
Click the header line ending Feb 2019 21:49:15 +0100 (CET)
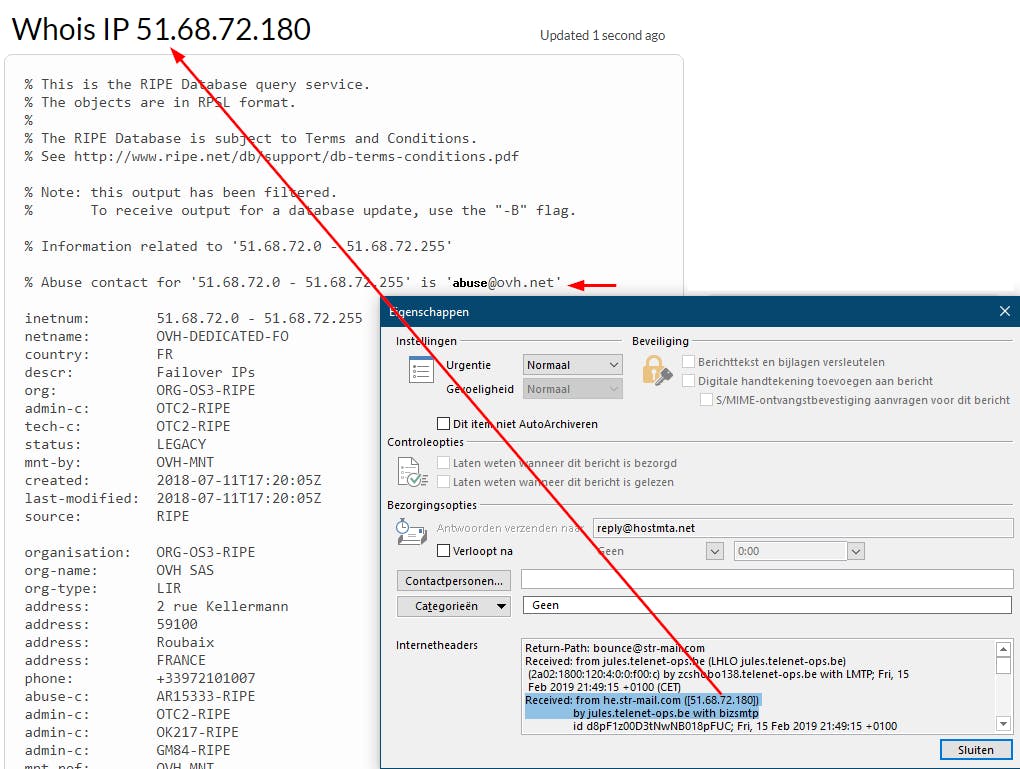pyautogui.click(x=604, y=687)
